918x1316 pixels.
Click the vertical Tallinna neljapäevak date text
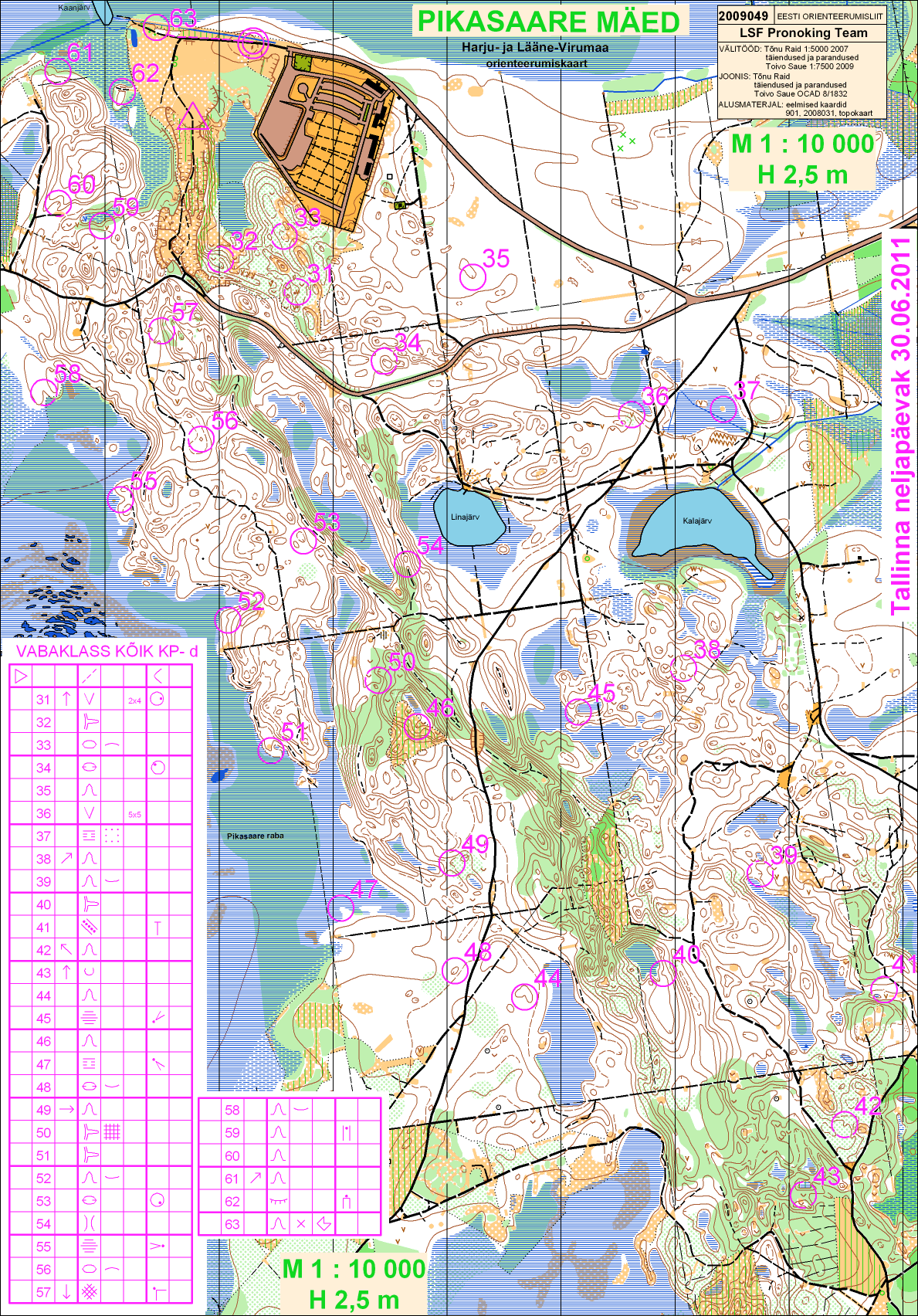coord(900,425)
